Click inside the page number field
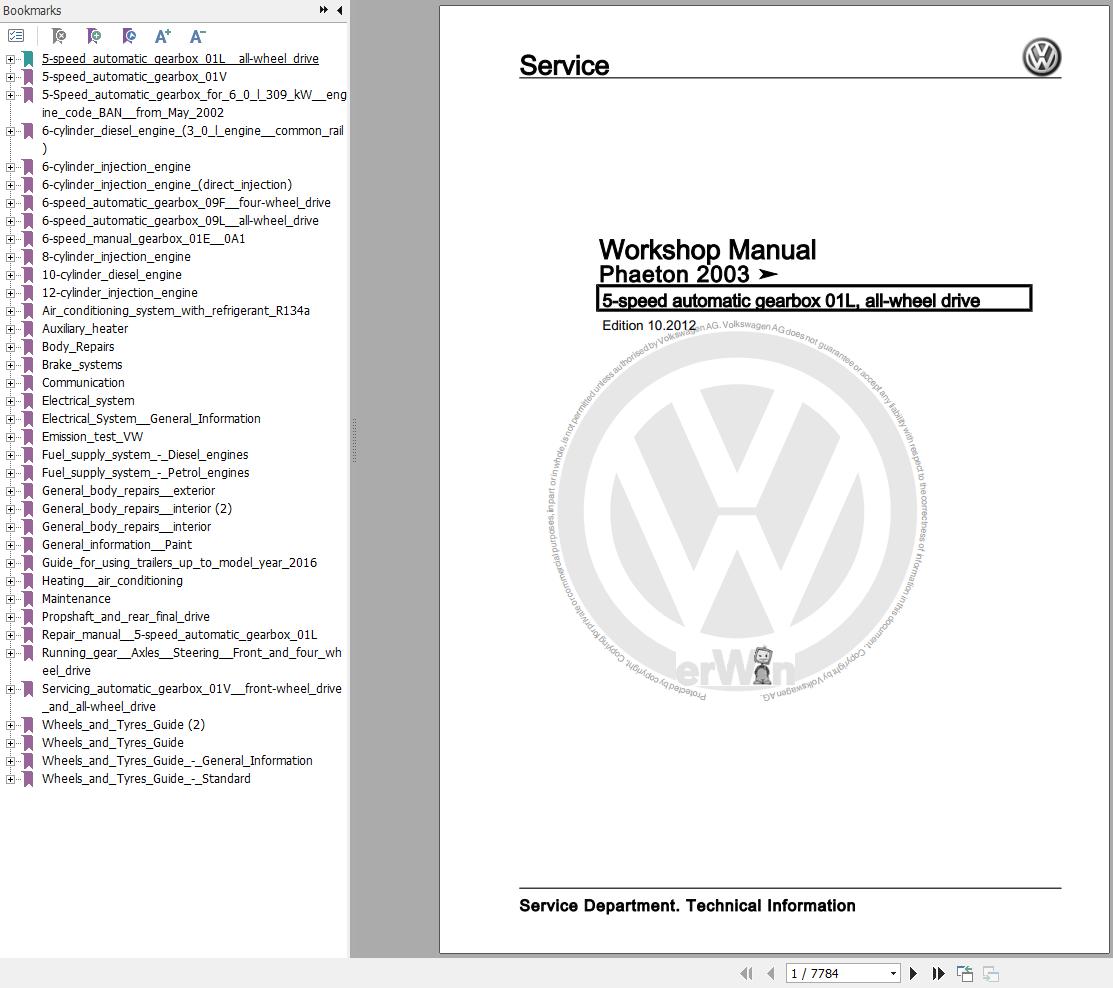Viewport: 1113px width, 988px height. tap(830, 973)
